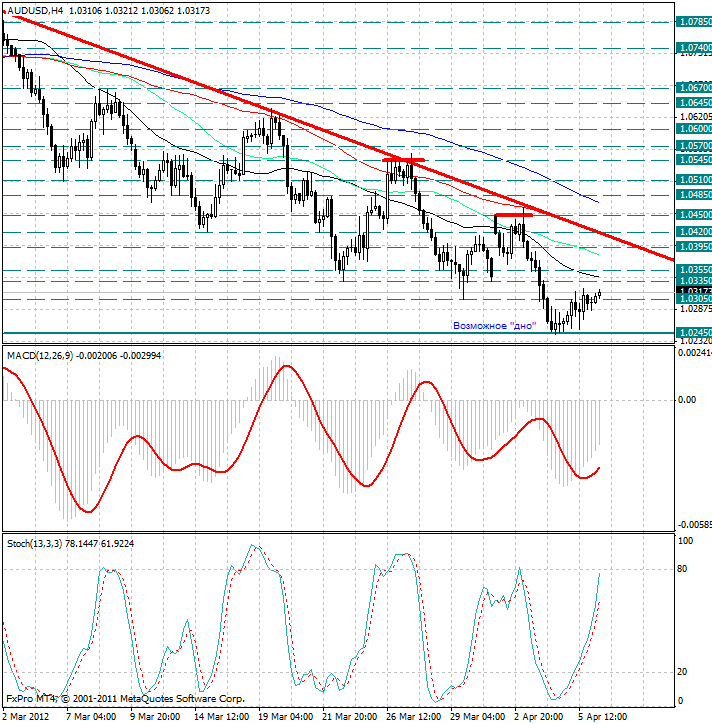The width and height of the screenshot is (712, 724).
Task: Click the 29 Mar 04:00 time label
Action: pos(477,717)
